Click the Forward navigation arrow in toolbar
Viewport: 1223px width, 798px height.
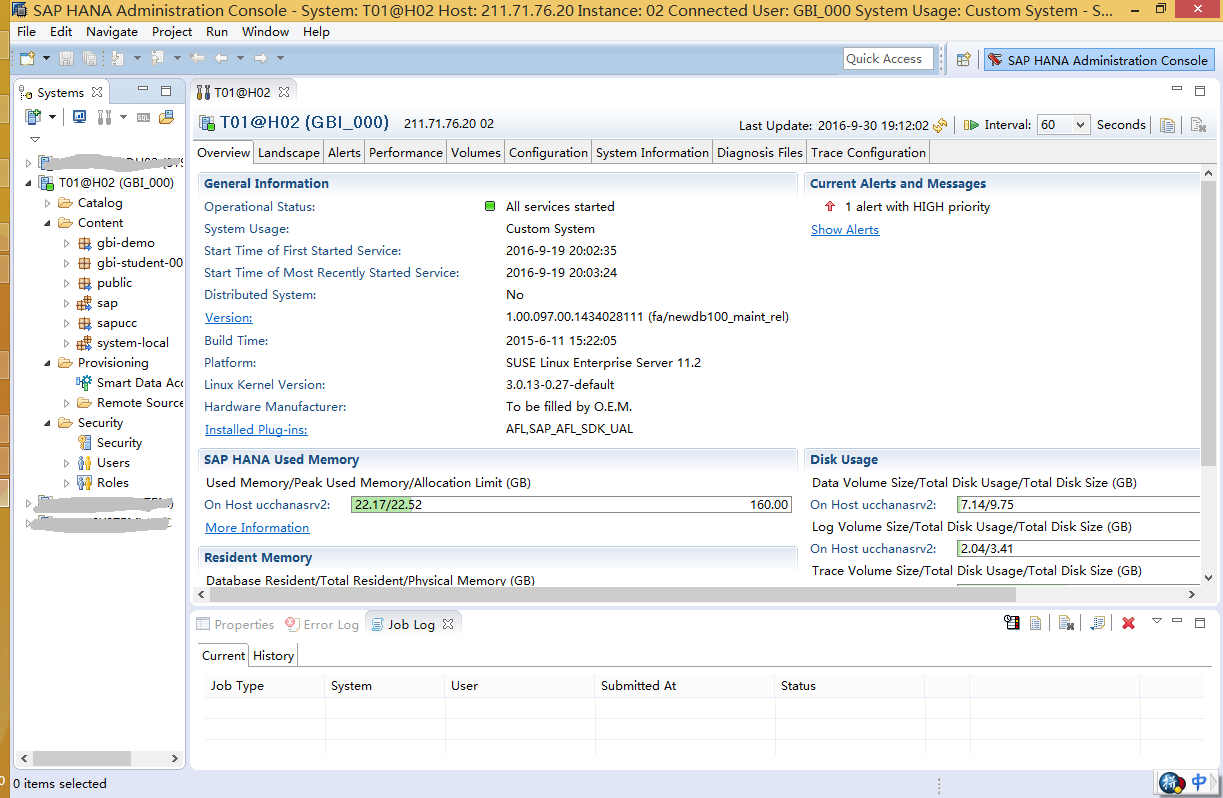point(260,58)
